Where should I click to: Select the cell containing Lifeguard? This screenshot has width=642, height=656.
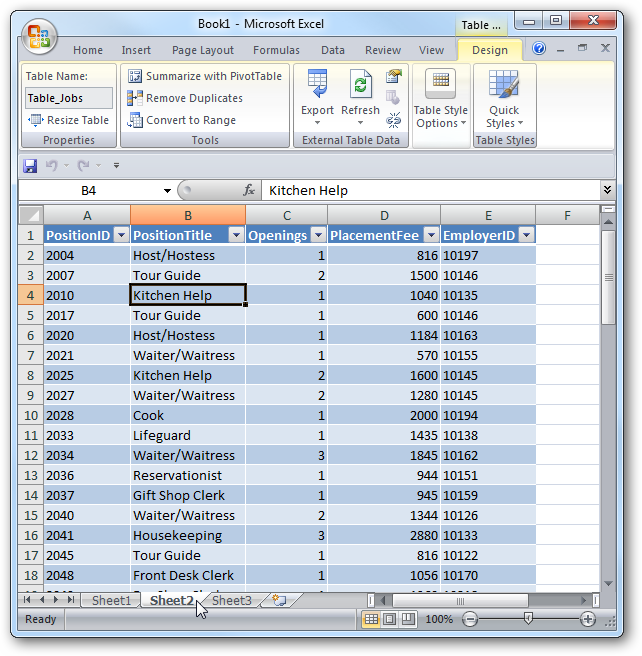pos(187,436)
